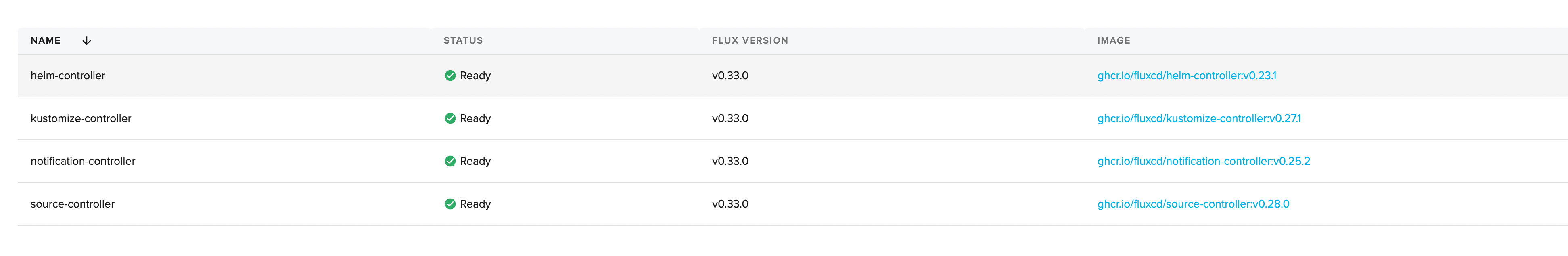Click the green Ready checkmark for source-controller
The height and width of the screenshot is (256, 1568).
coord(450,204)
